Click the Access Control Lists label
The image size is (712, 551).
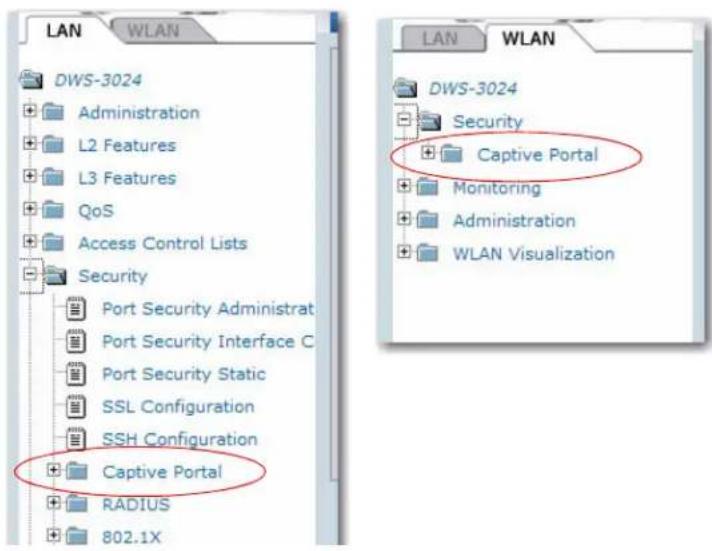coord(163,243)
